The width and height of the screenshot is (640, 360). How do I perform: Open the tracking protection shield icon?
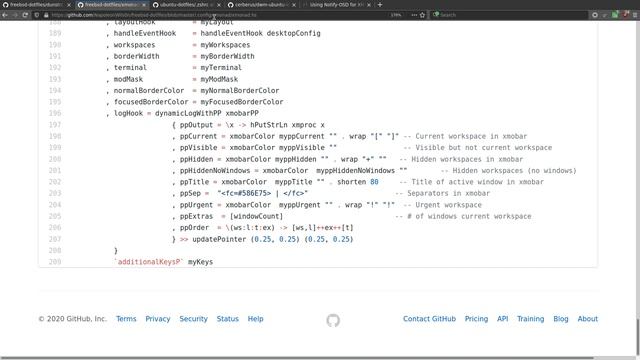point(37,15)
